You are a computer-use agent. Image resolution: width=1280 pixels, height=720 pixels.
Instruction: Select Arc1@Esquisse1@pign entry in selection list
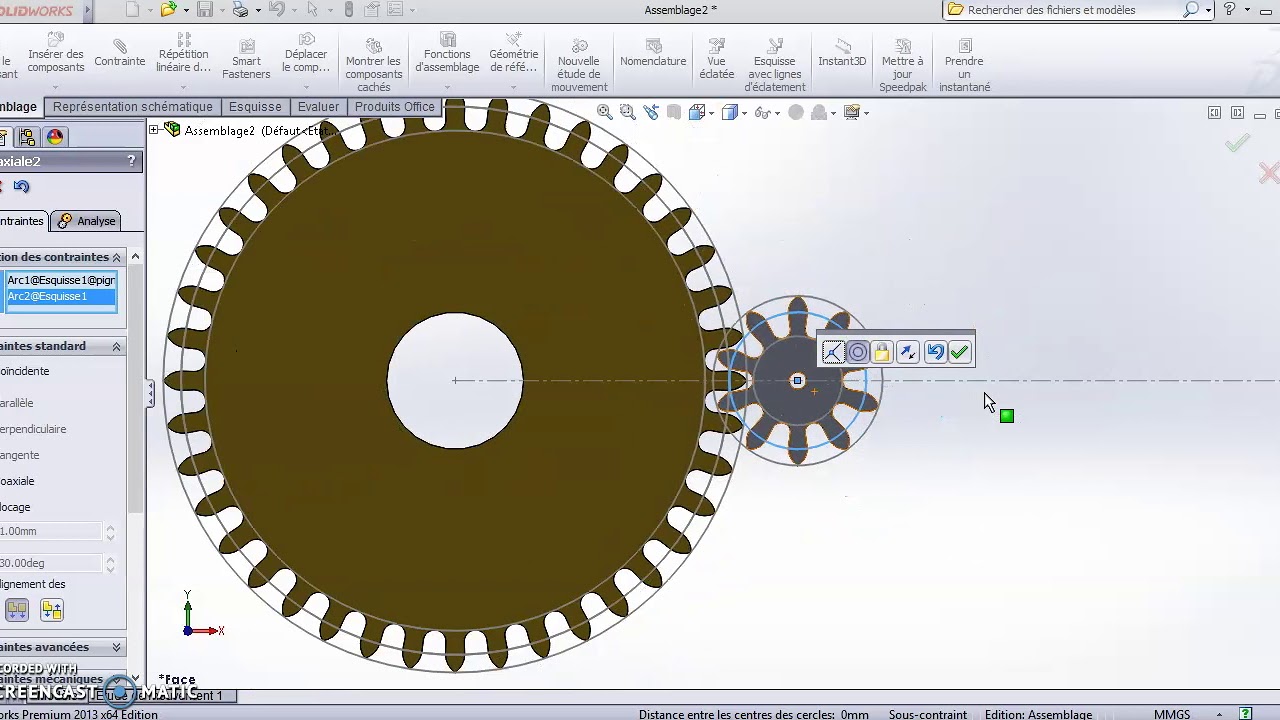pyautogui.click(x=60, y=280)
